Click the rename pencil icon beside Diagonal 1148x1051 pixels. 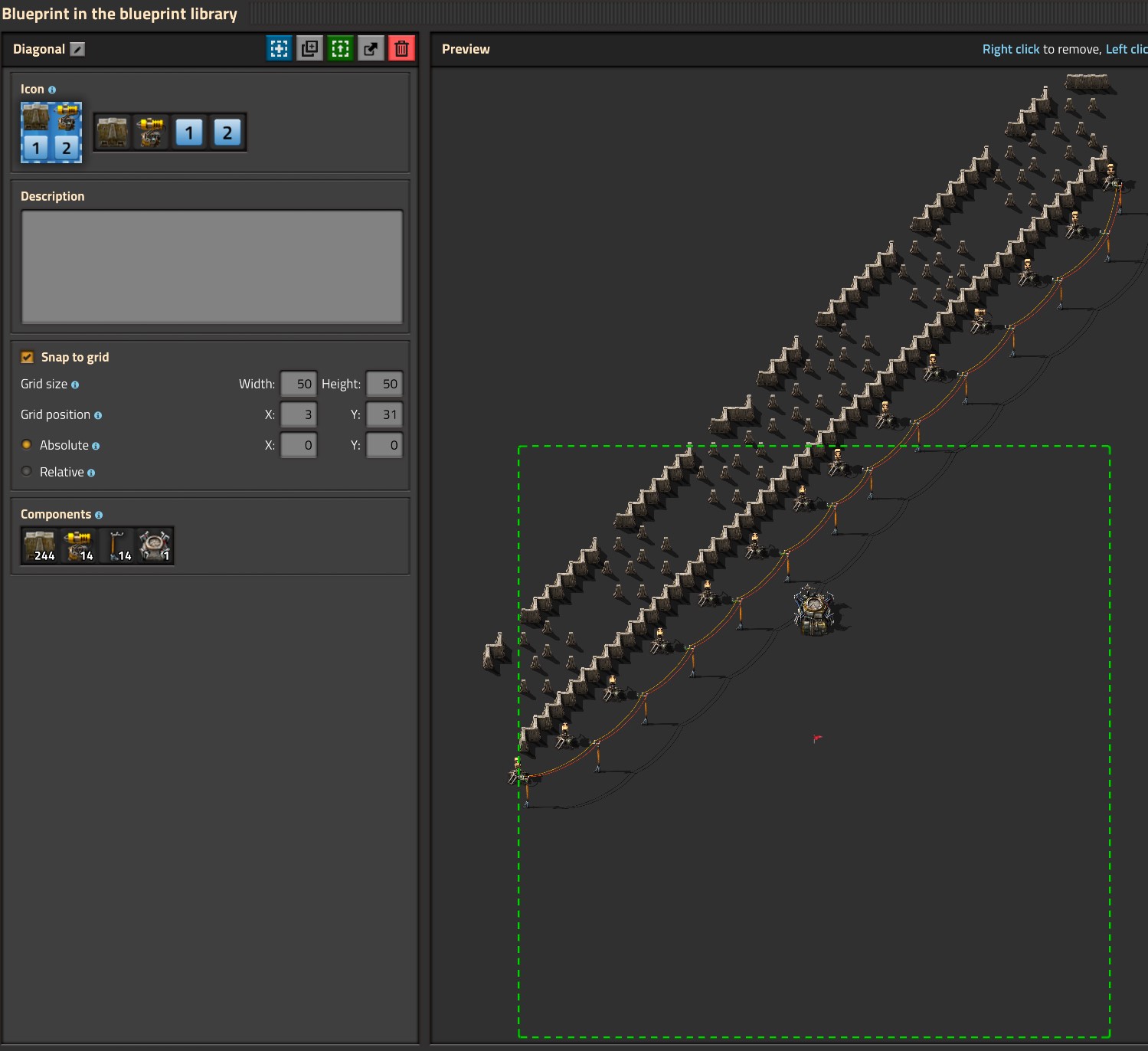[x=77, y=49]
